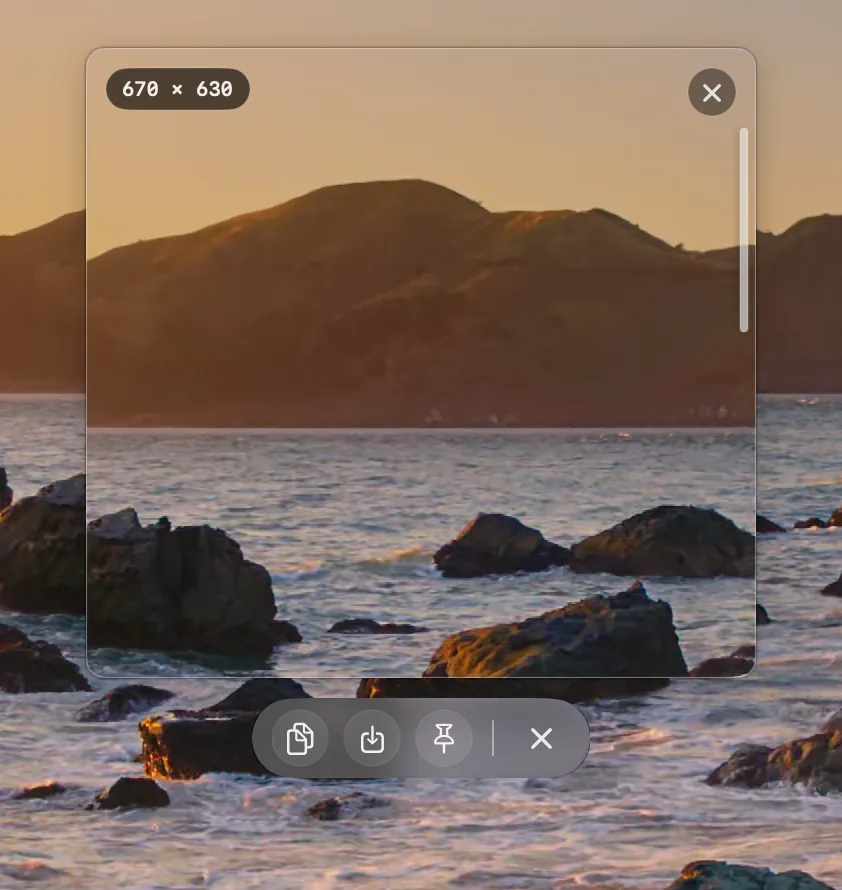Save the capture with the download icon
The width and height of the screenshot is (842, 890).
click(372, 738)
